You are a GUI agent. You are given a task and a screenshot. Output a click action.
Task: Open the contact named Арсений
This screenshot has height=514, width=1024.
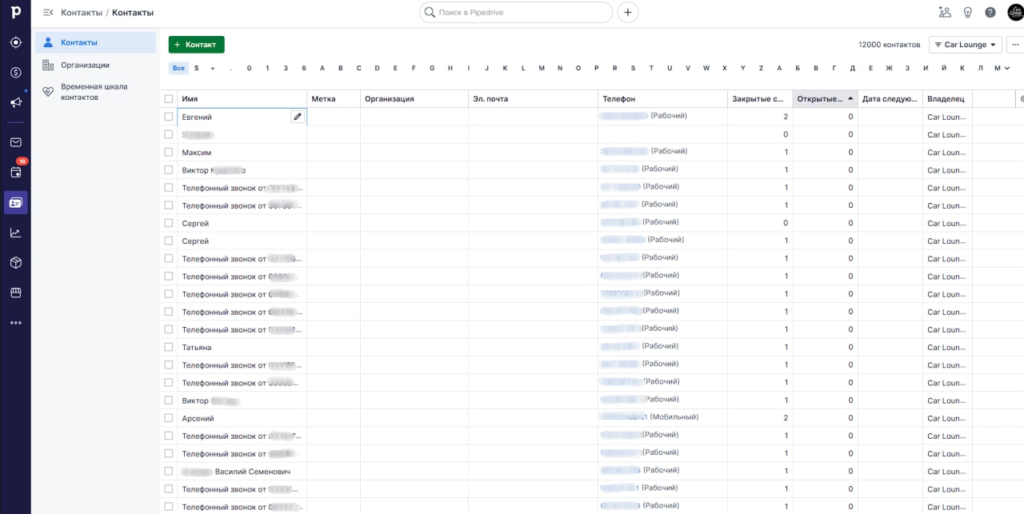[x=198, y=418]
